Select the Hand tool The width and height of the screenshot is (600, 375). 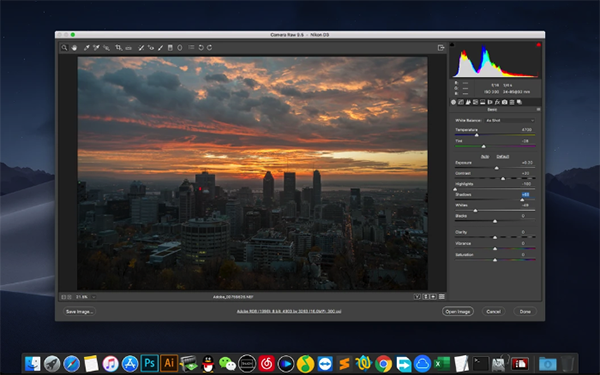coord(74,48)
